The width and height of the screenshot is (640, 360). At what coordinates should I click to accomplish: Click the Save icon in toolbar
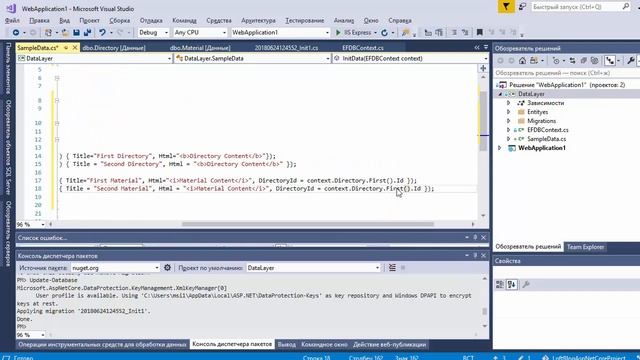[76, 32]
